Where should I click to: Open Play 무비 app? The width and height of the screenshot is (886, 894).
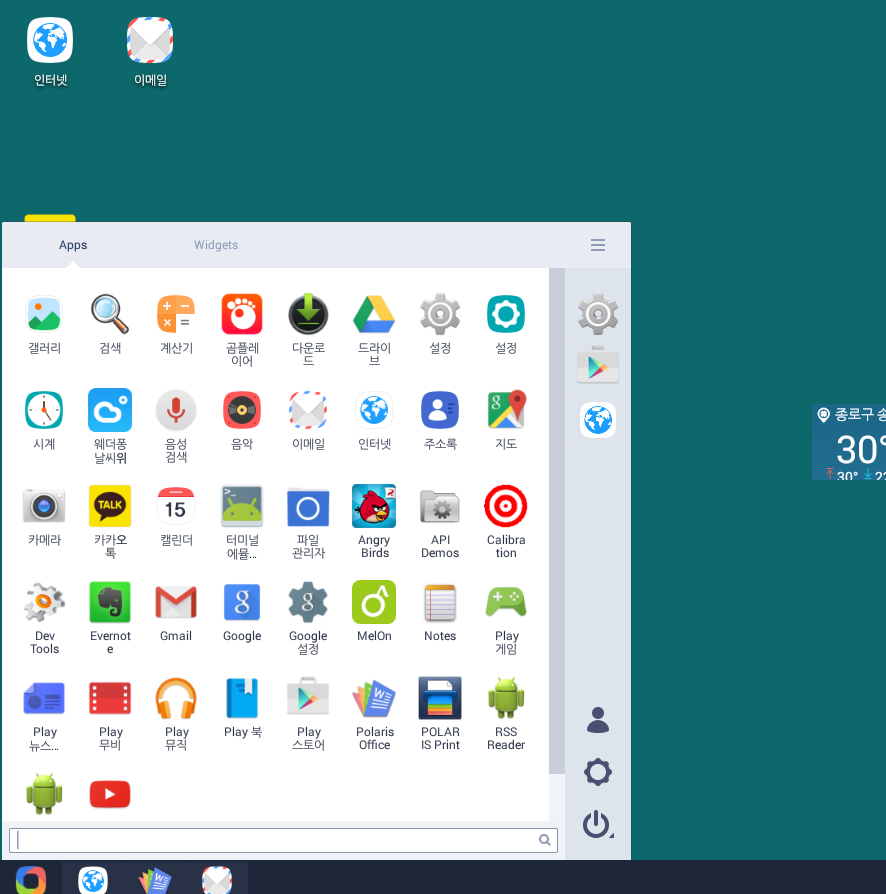click(x=110, y=698)
